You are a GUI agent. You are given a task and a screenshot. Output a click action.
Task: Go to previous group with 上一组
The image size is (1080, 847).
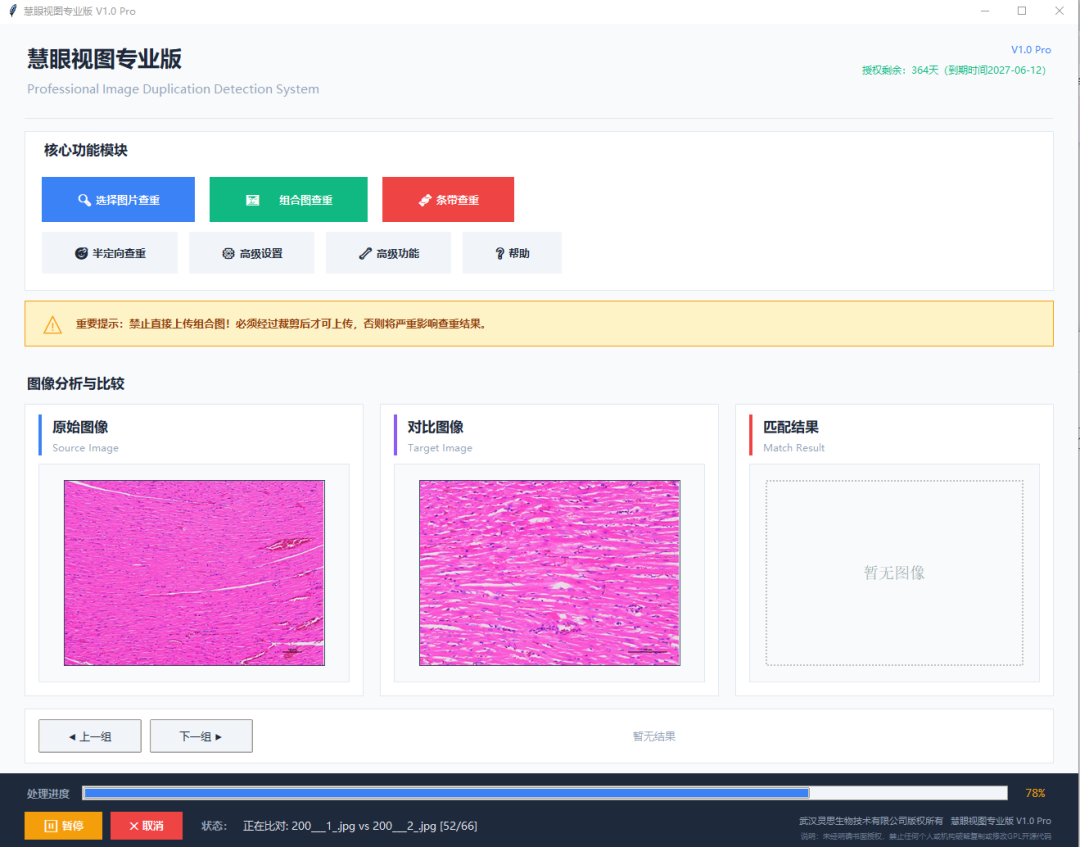[x=90, y=736]
